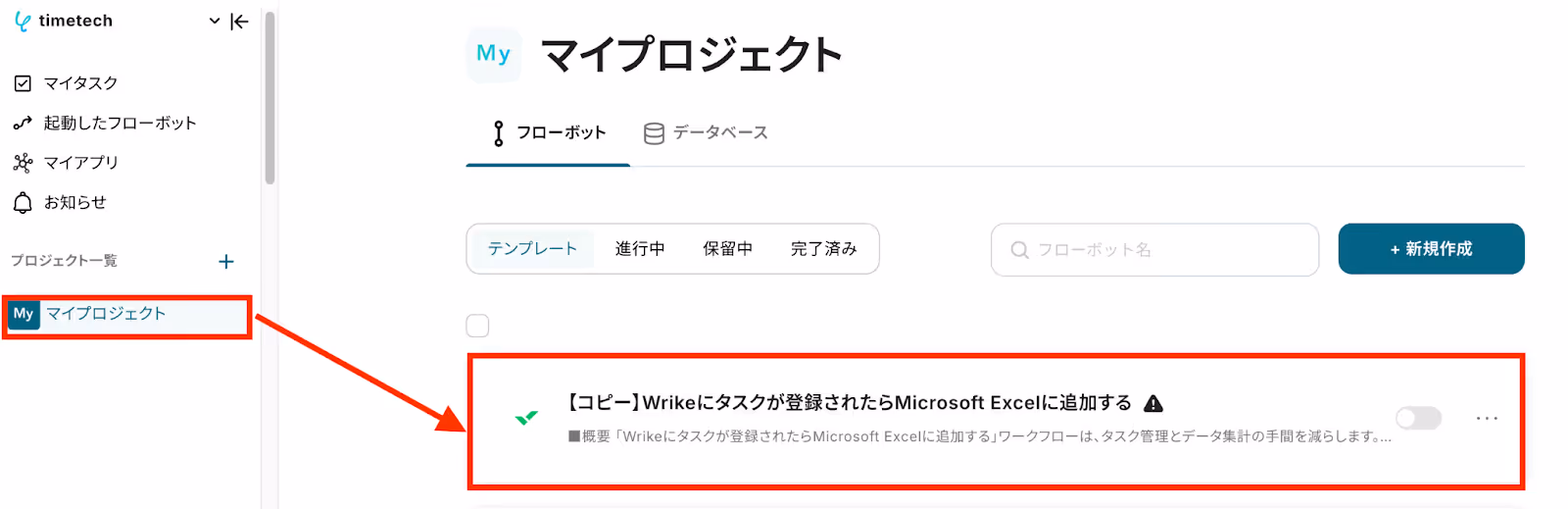This screenshot has width=1568, height=509.
Task: Switch to the フローボット tab
Action: click(548, 133)
